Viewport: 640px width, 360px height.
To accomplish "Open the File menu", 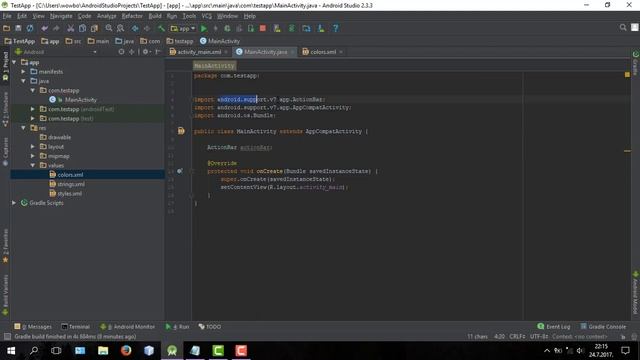I will (x=7, y=16).
